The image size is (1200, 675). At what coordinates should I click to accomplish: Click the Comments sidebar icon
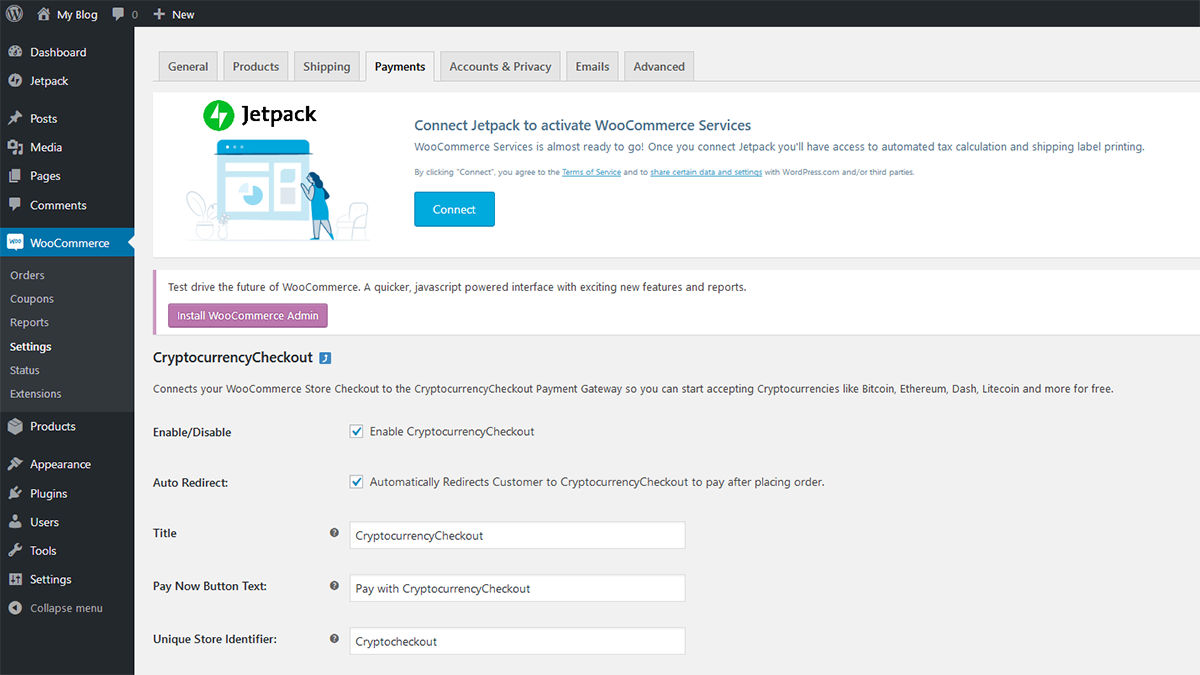point(15,205)
